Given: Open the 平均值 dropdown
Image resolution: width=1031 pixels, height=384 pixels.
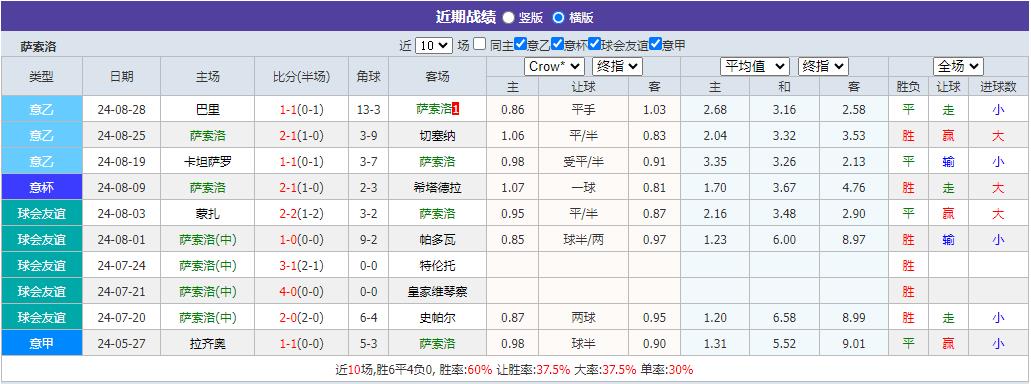Looking at the screenshot, I should (x=755, y=66).
